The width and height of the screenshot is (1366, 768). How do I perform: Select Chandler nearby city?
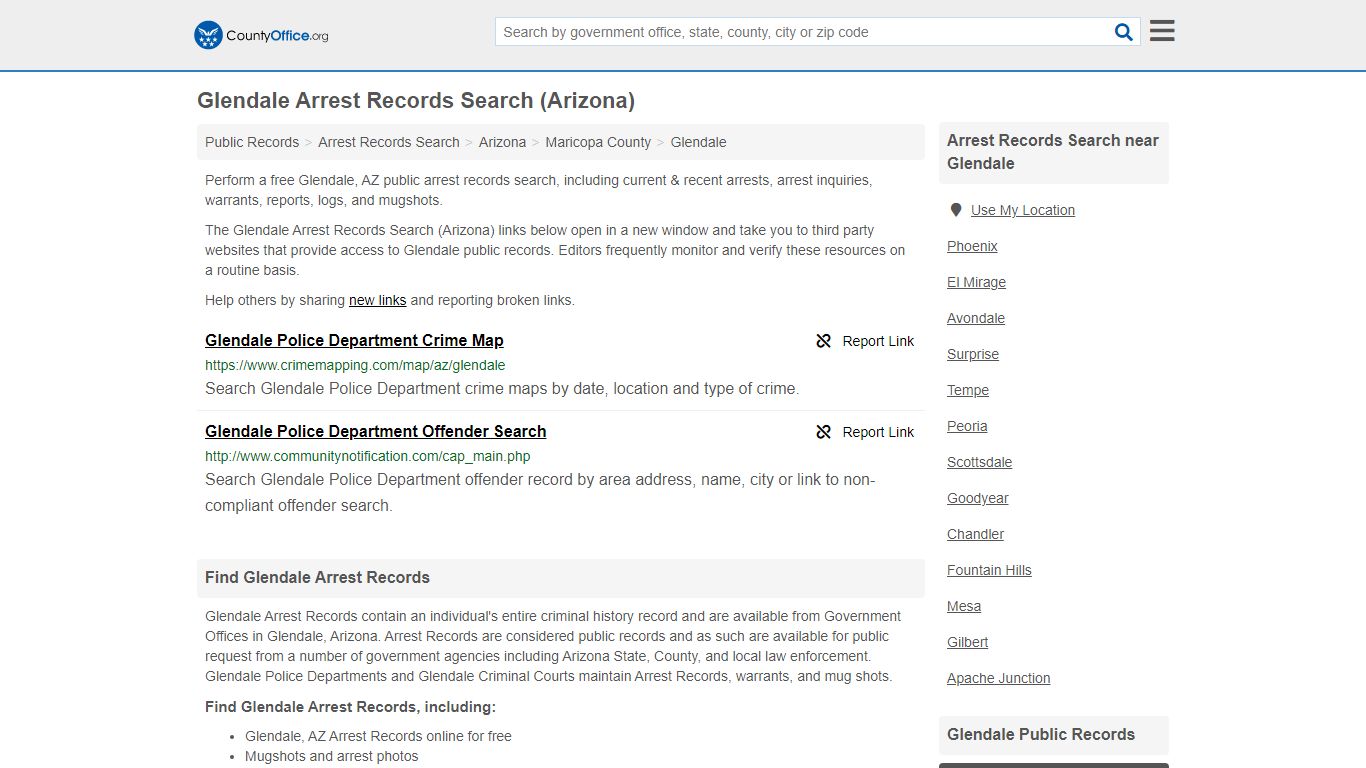[x=975, y=534]
